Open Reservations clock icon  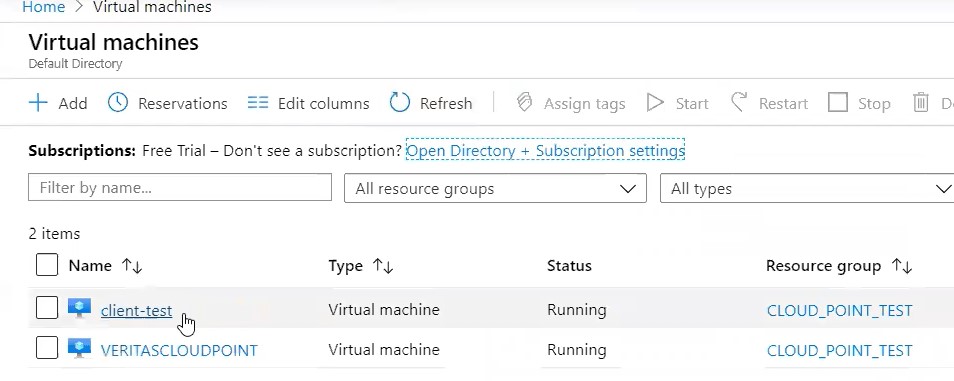click(x=117, y=103)
